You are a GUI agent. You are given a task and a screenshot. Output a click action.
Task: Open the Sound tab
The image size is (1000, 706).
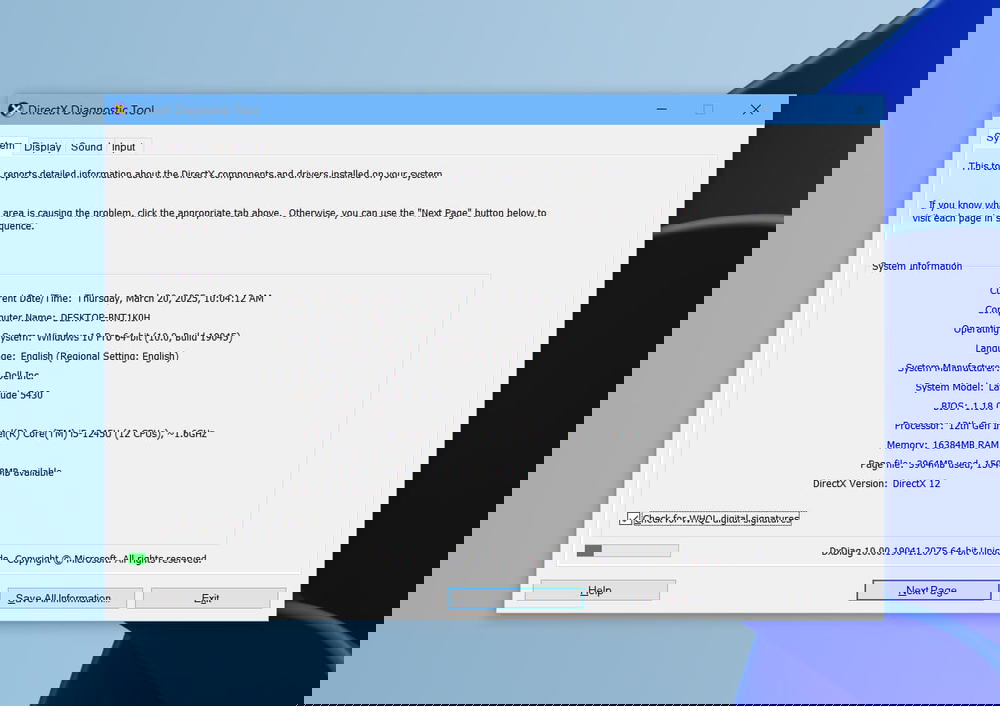pos(87,147)
